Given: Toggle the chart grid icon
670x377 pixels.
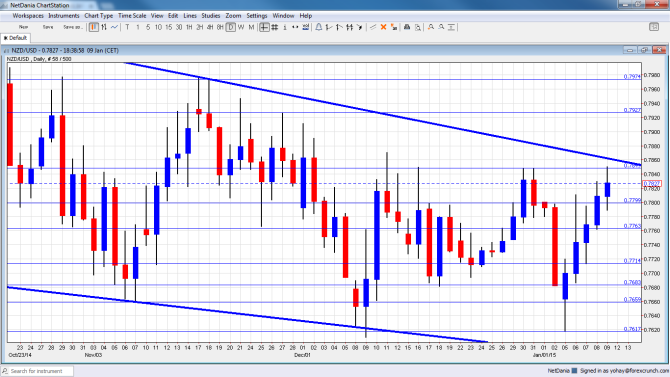Looking at the screenshot, I should point(275,27).
